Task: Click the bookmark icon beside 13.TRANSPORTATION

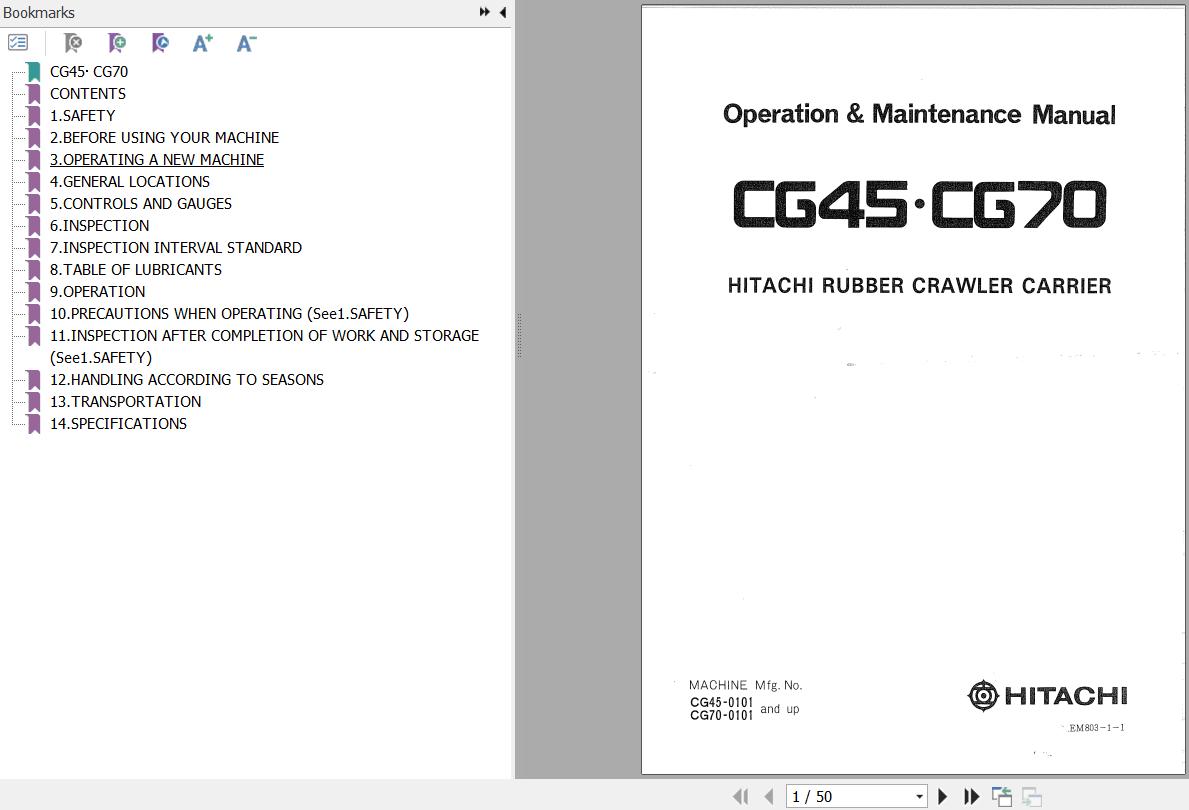Action: 33,402
